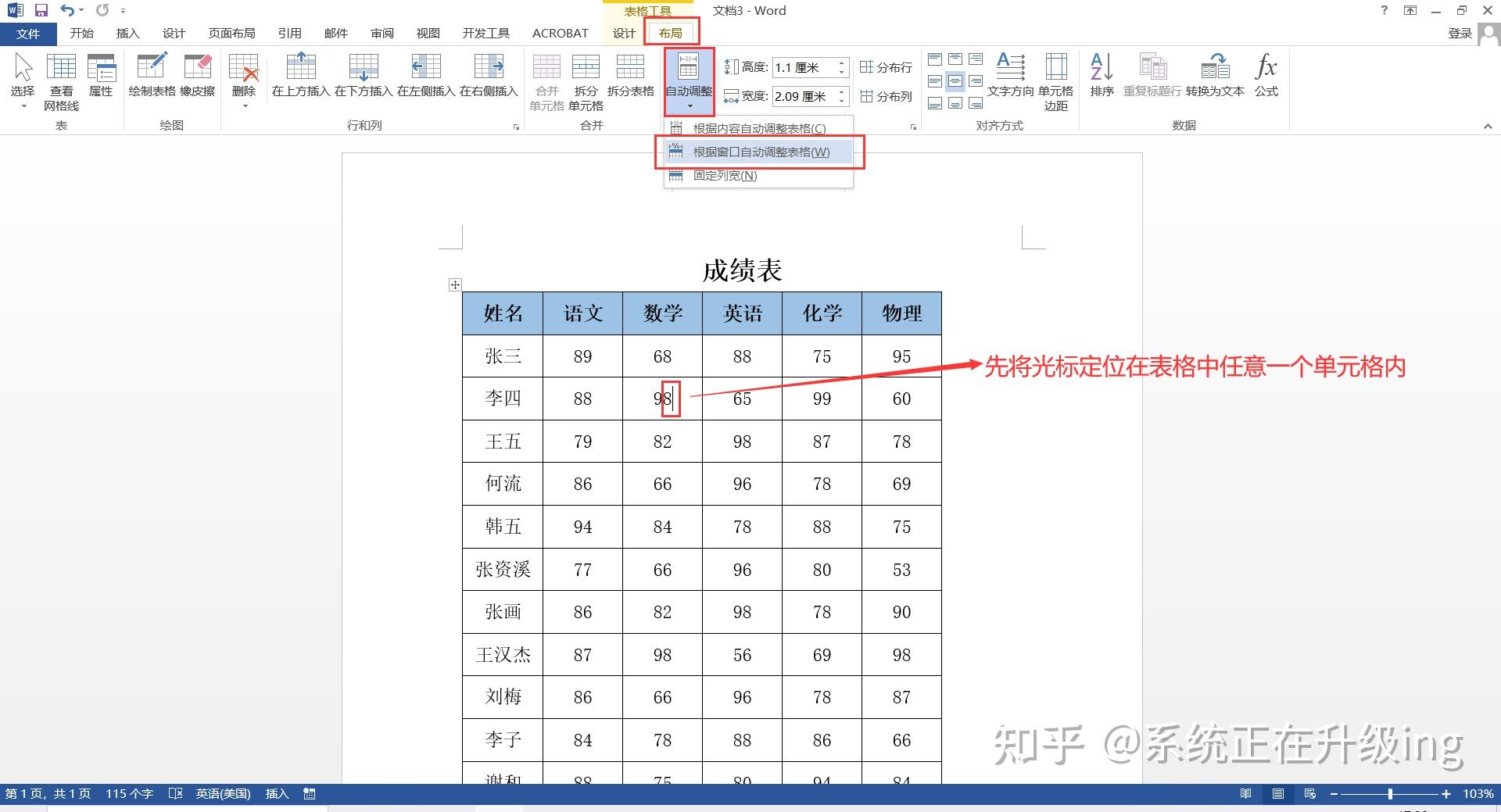
Task: Click 英语(美国) language in status bar
Action: [223, 794]
